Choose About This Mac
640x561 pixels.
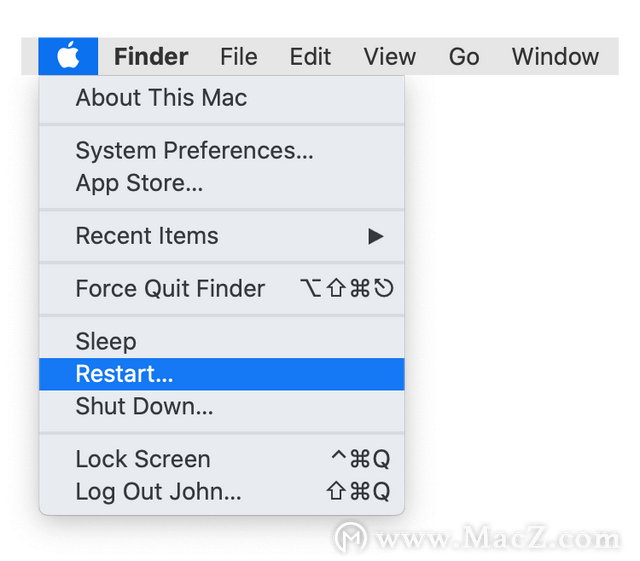(x=222, y=98)
